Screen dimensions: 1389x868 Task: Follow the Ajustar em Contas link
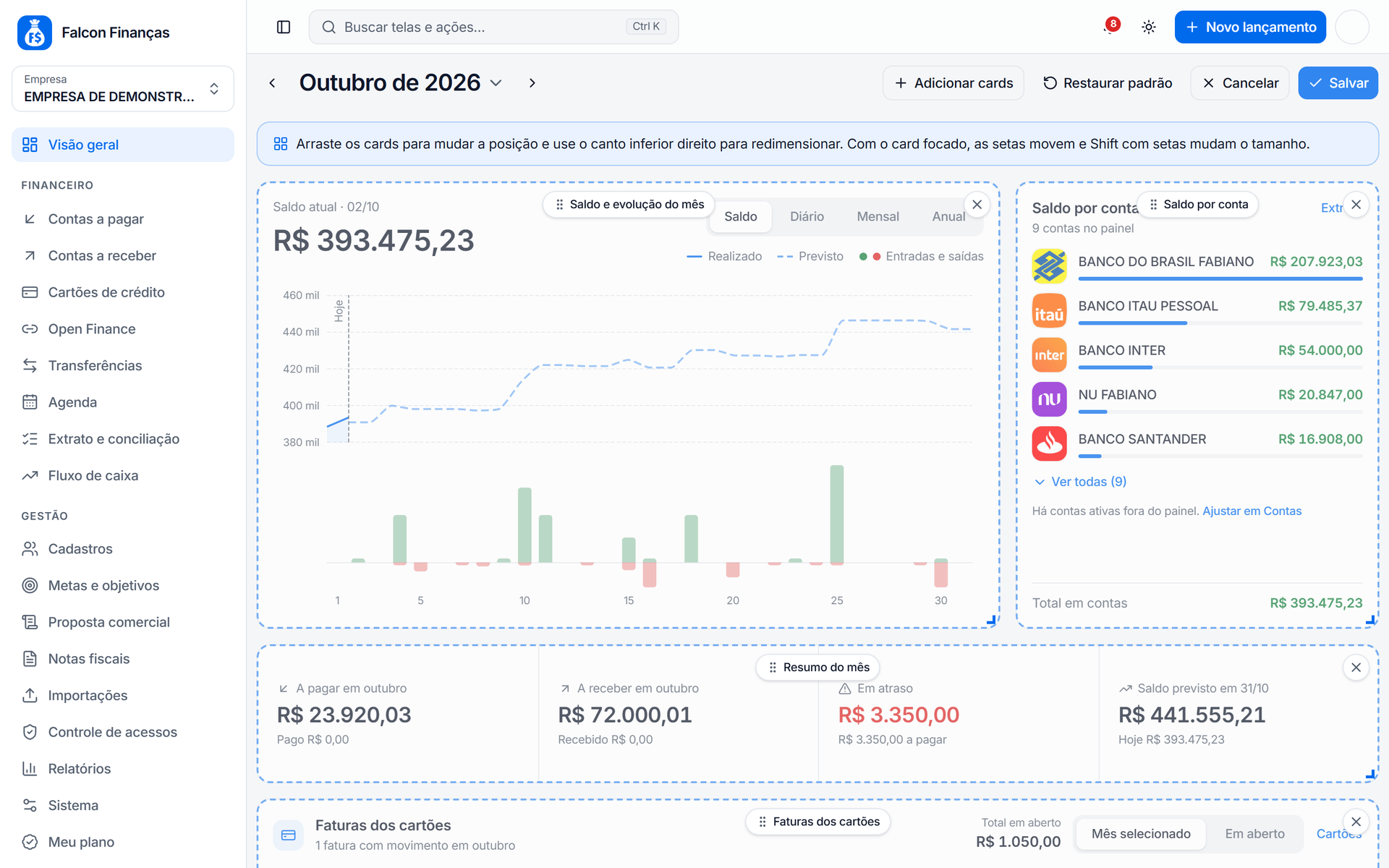click(1252, 511)
